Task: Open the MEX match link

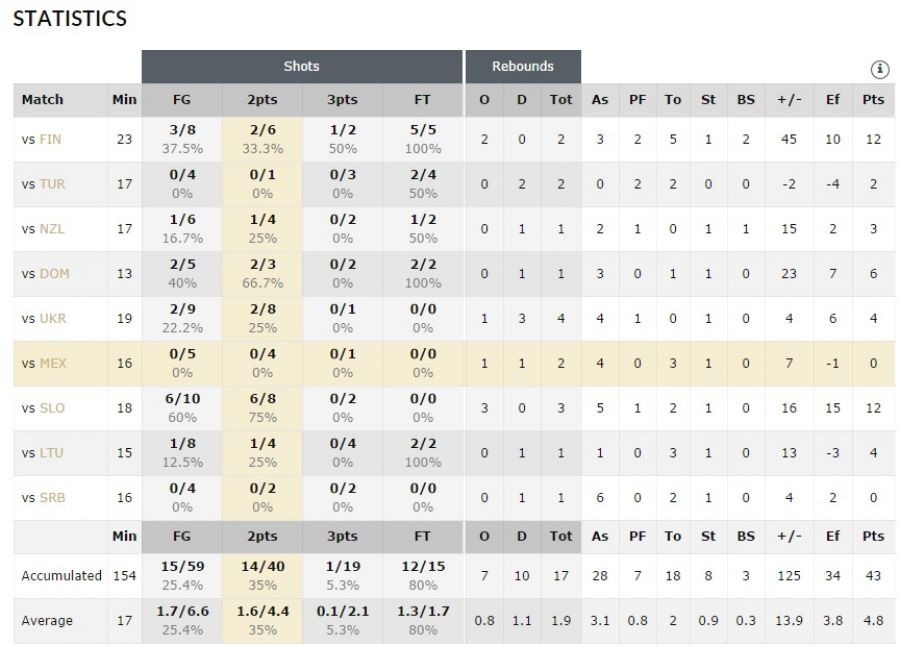Action: [52, 363]
